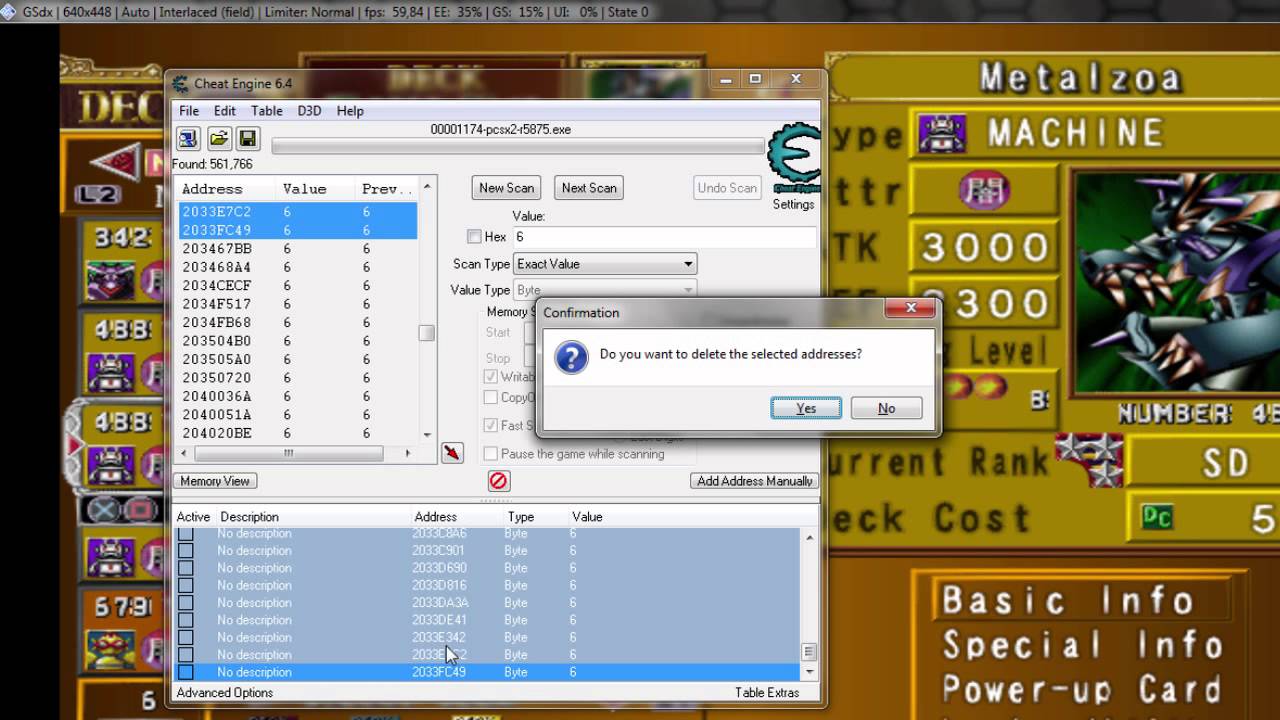
Task: Open the Help menu
Action: pos(350,111)
